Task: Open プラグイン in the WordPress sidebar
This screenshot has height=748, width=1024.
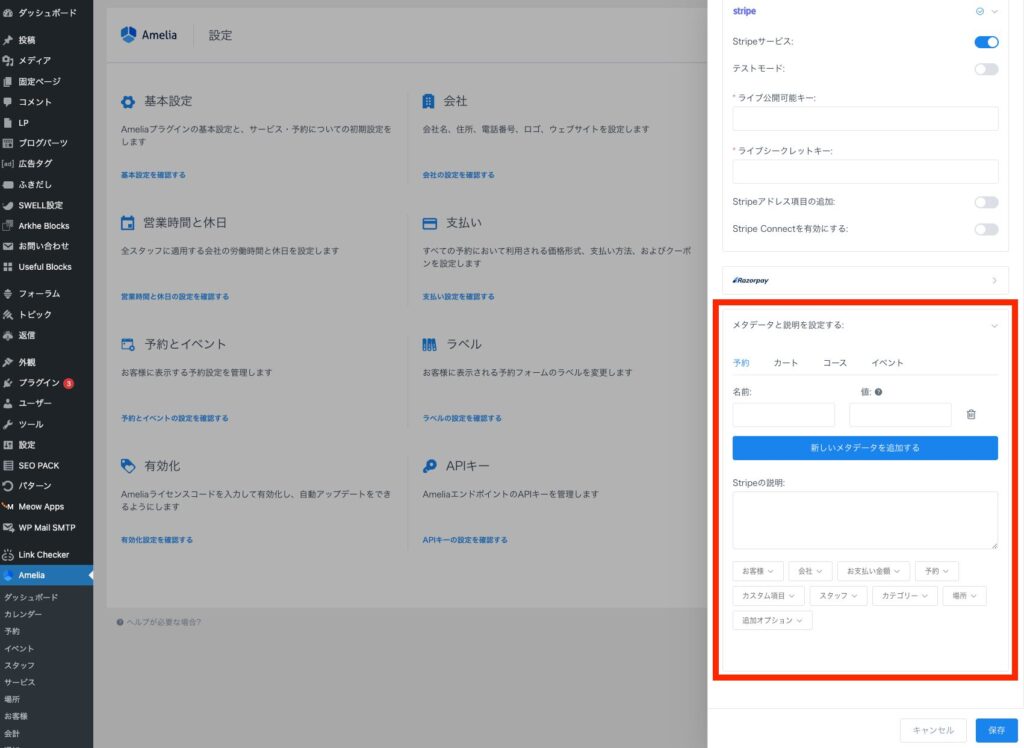Action: pos(40,383)
